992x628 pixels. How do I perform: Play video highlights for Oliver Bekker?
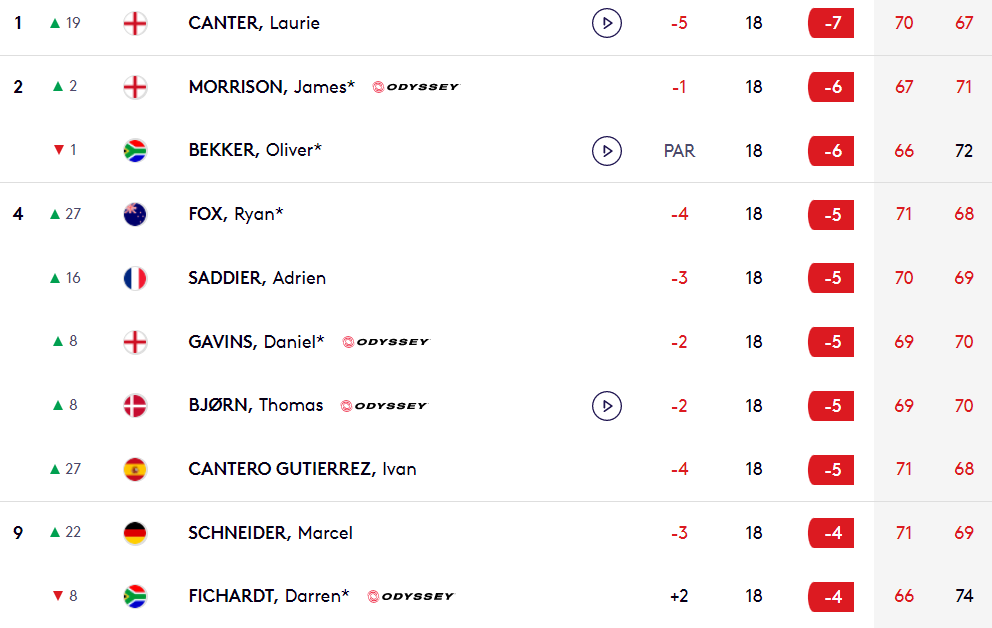607,151
